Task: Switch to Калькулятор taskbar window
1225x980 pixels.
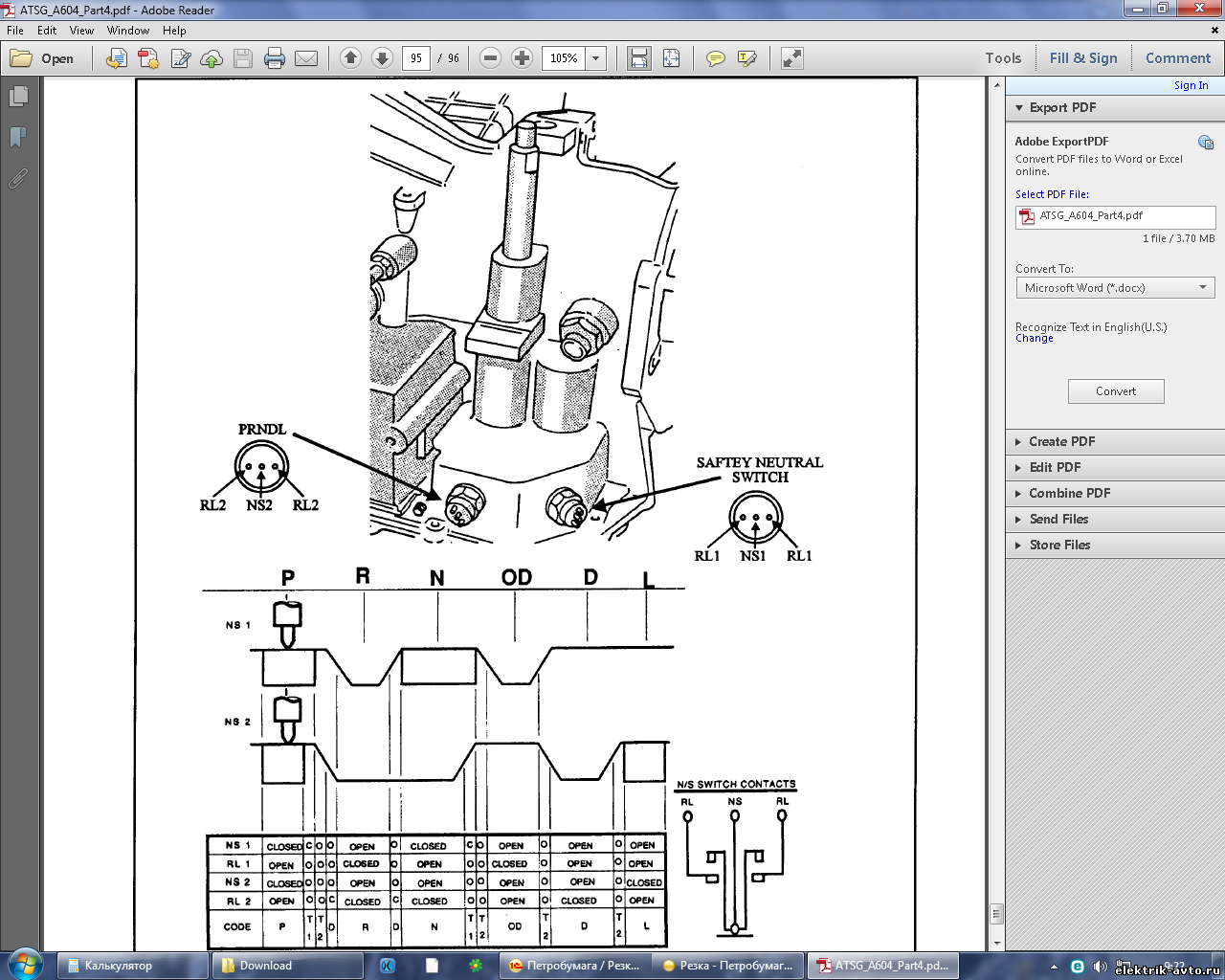Action: coord(132,966)
